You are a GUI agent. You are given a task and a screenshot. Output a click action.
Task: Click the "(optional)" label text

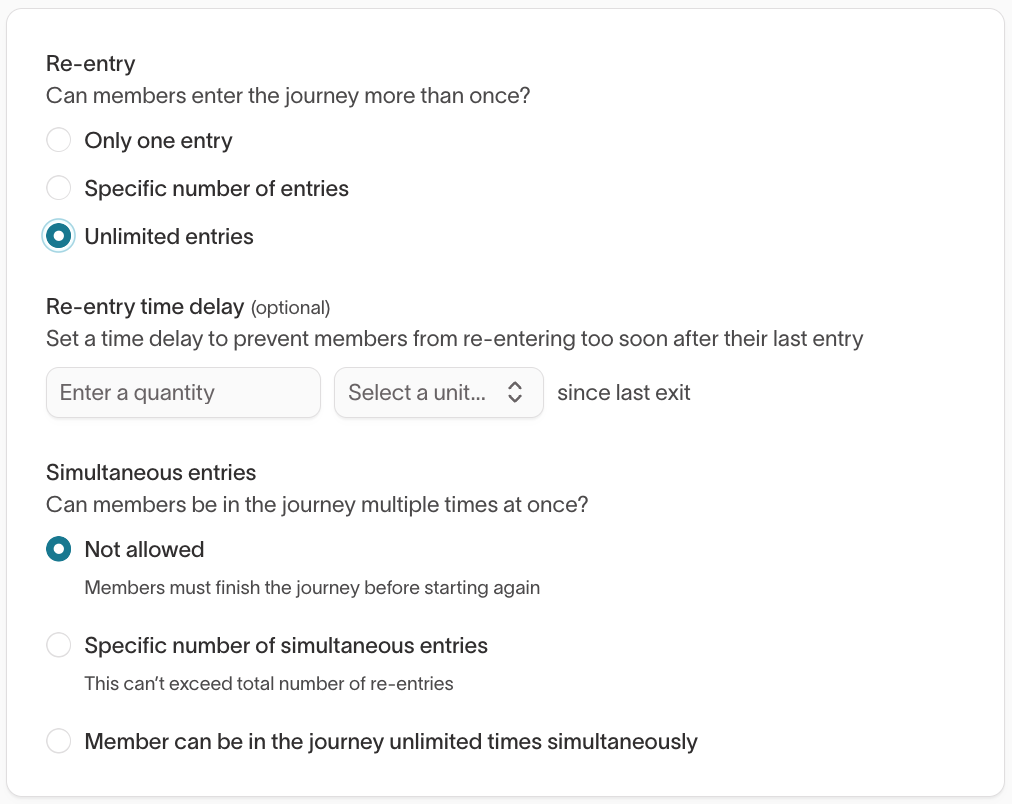(x=290, y=307)
